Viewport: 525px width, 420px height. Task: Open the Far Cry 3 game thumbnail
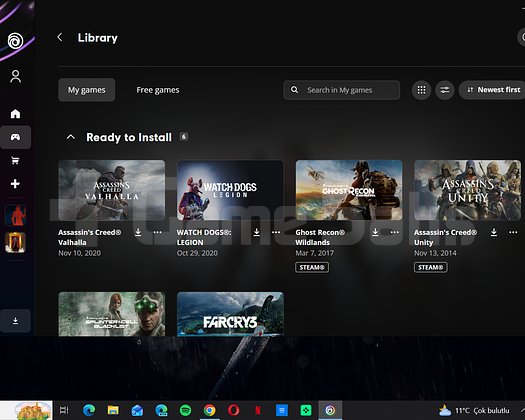[230, 314]
